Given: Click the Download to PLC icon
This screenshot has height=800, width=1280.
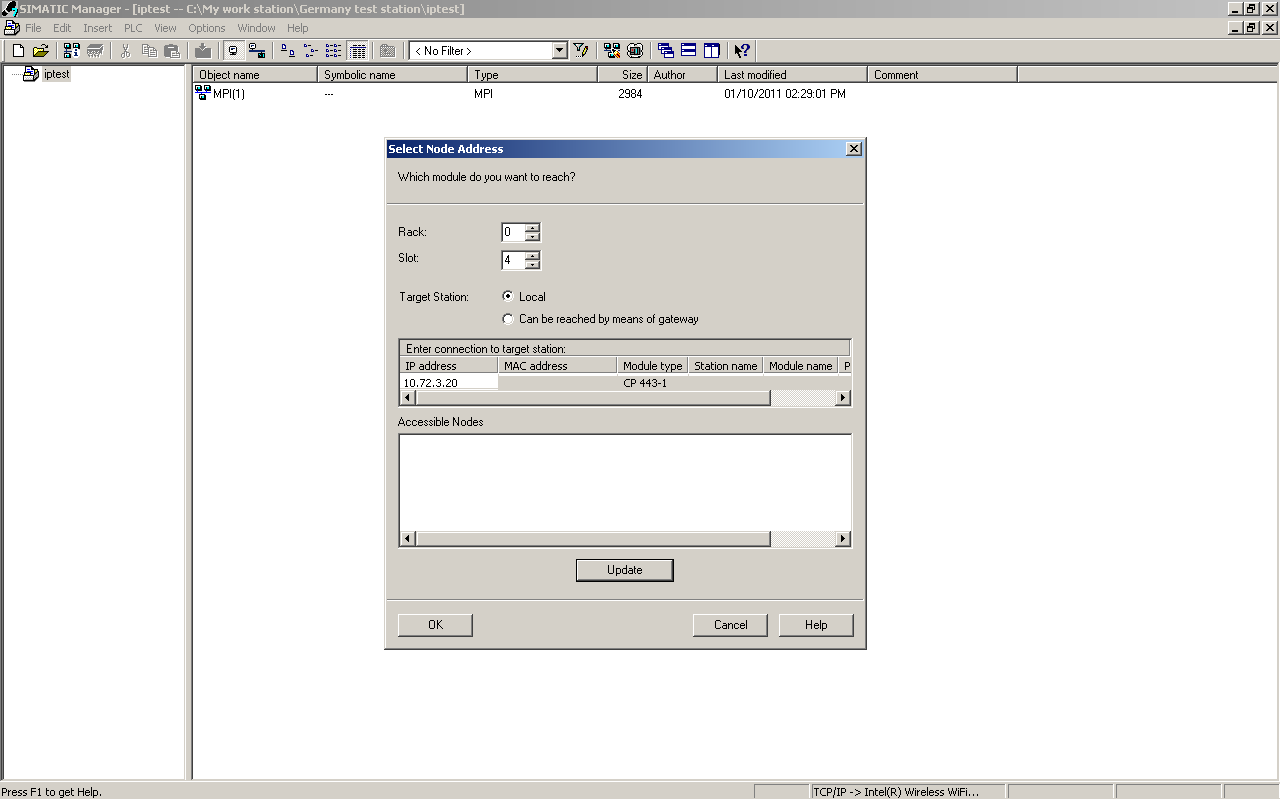Looking at the screenshot, I should click(x=203, y=51).
